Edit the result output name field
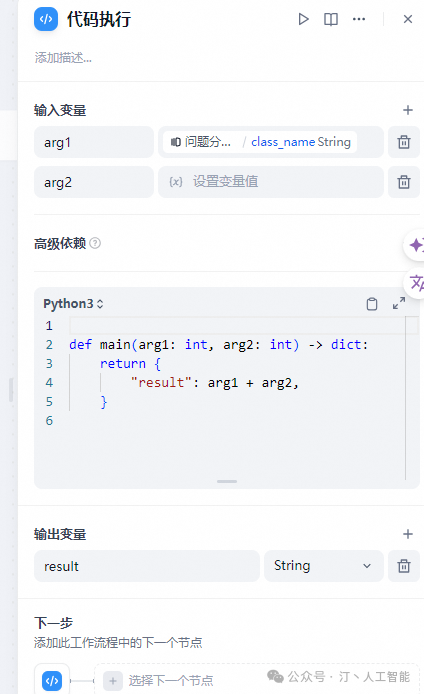The image size is (424, 694). point(146,566)
